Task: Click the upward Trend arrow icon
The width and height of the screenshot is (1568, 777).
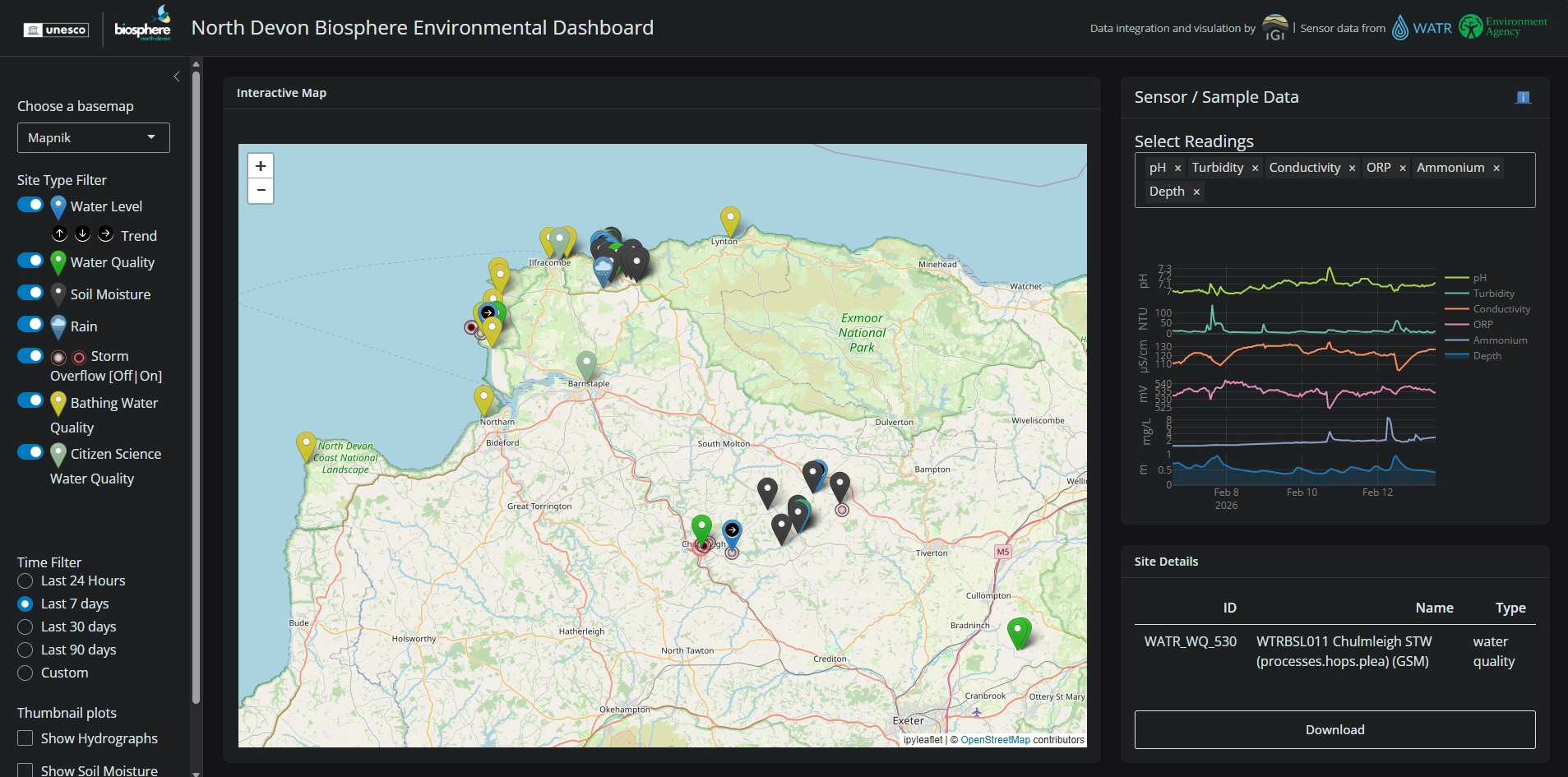Action: (59, 234)
